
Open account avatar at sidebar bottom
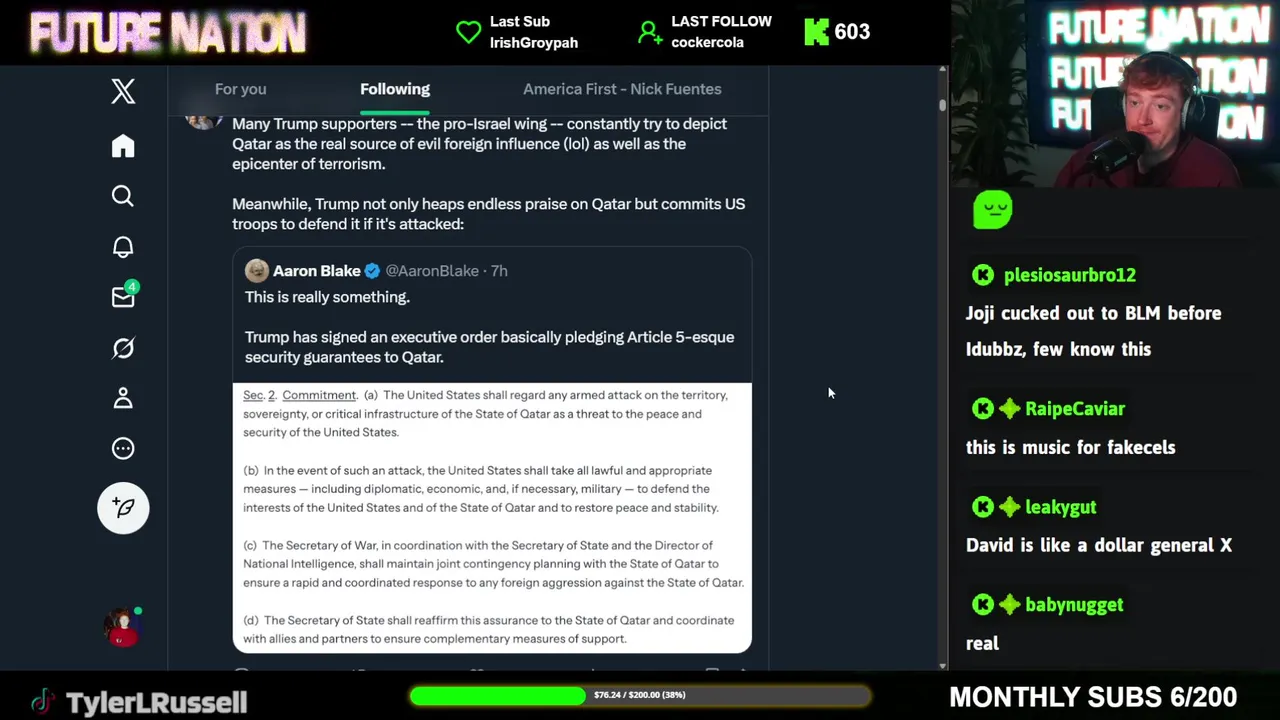click(123, 627)
